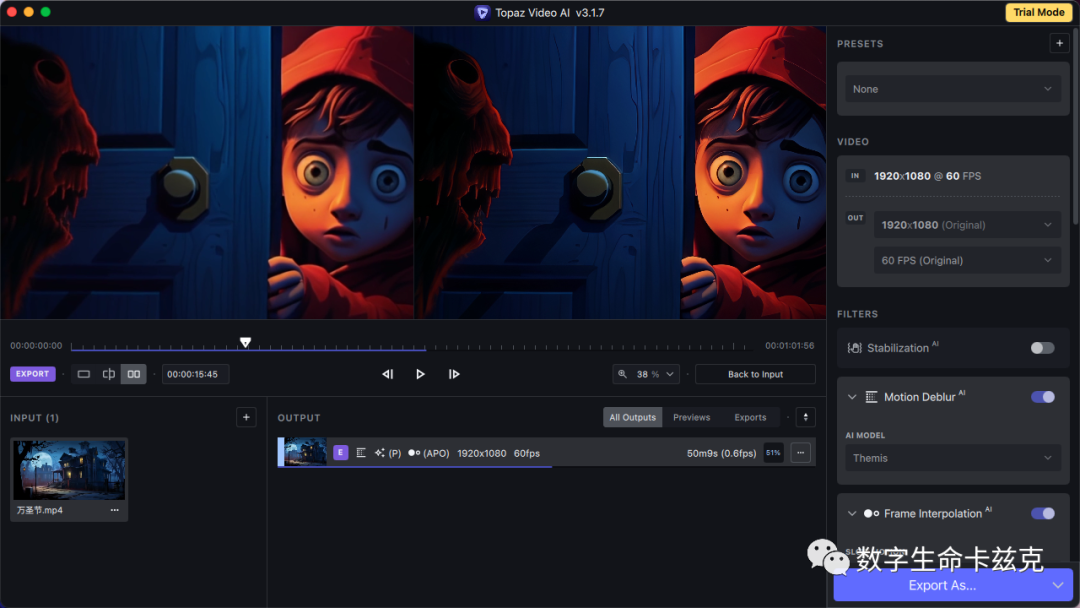Add a new preset with plus icon
The height and width of the screenshot is (608, 1080).
click(x=1059, y=43)
